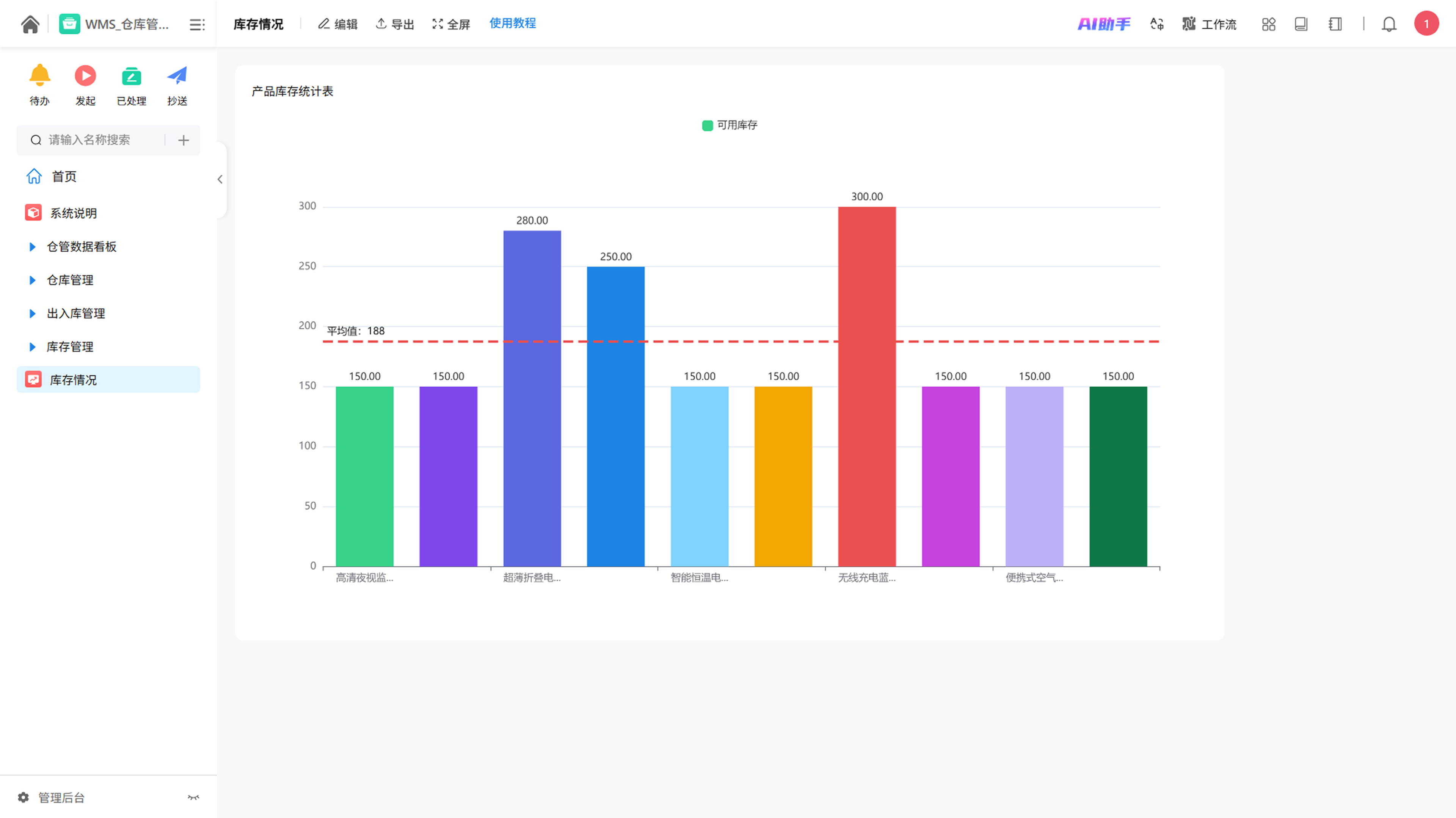Select the 系统说明 menu item
Image resolution: width=1456 pixels, height=818 pixels.
click(74, 213)
